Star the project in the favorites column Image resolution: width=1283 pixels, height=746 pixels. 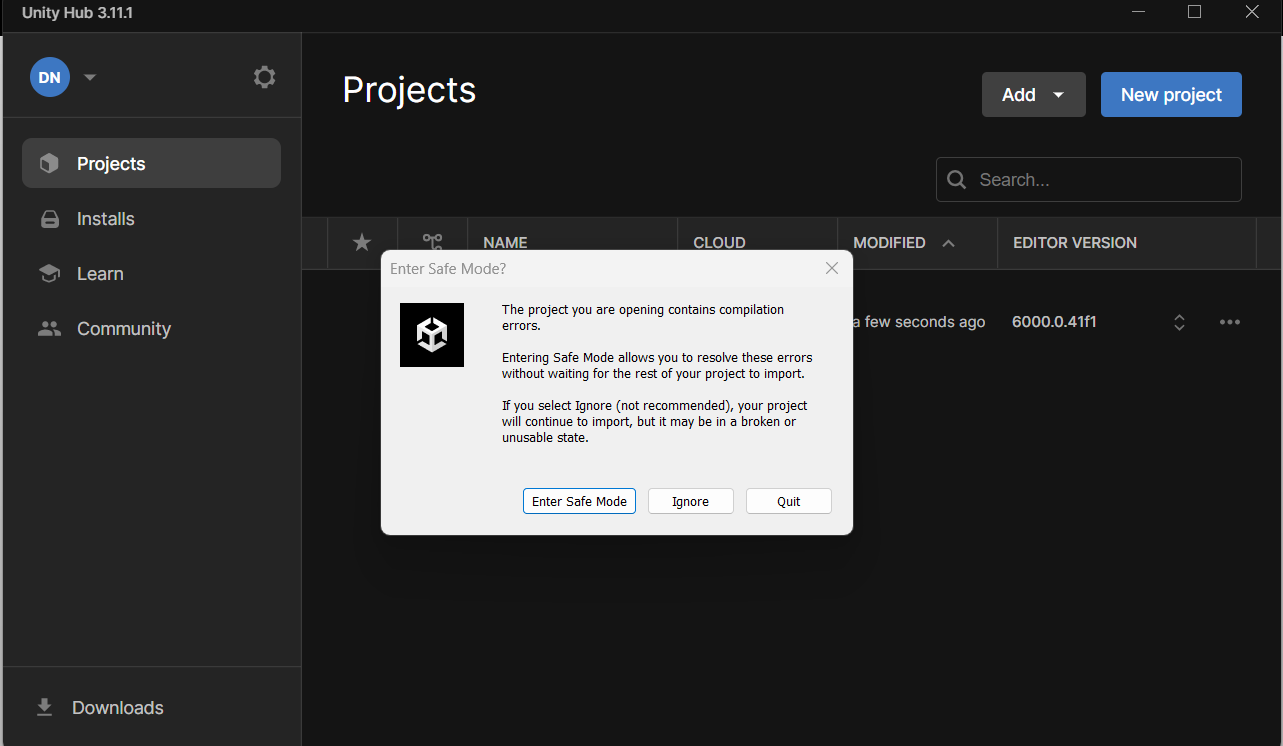[x=361, y=242]
